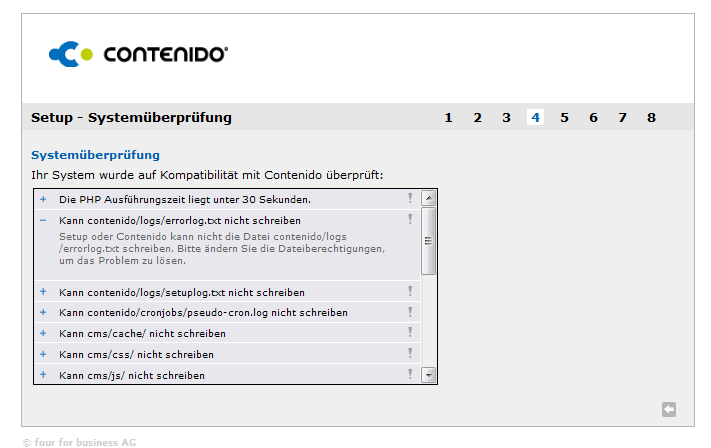This screenshot has width=711, height=448.
Task: Go to setup step 6
Action: (594, 117)
